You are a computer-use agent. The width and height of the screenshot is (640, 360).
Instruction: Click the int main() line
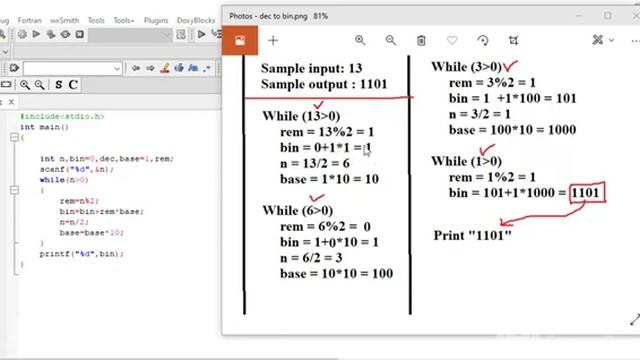pos(44,127)
